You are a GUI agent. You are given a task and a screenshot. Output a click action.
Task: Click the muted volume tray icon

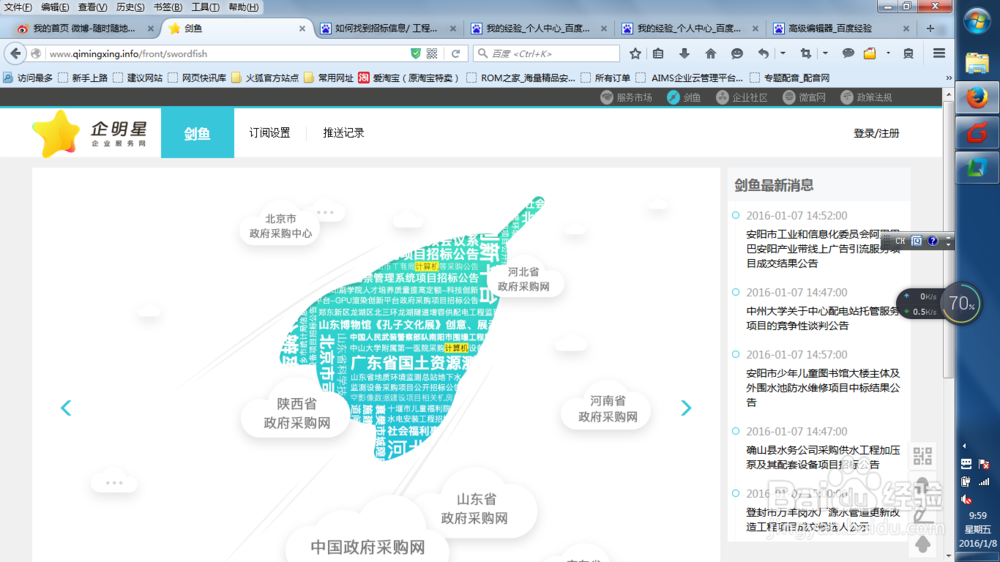967,499
